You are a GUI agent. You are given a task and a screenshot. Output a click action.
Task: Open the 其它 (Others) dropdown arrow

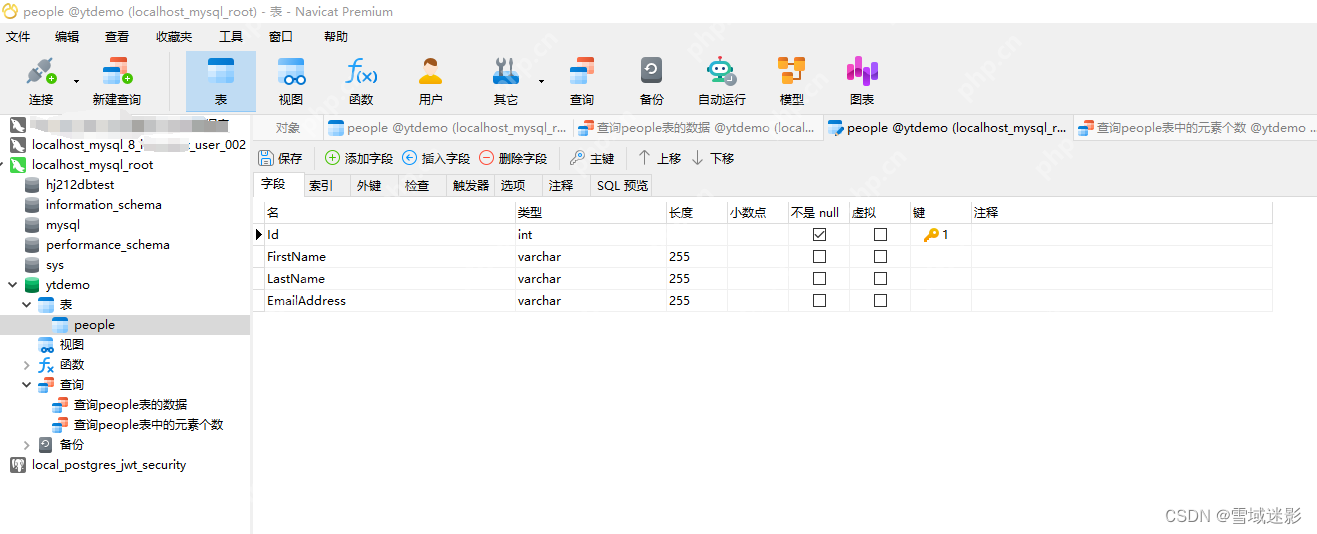pos(541,81)
